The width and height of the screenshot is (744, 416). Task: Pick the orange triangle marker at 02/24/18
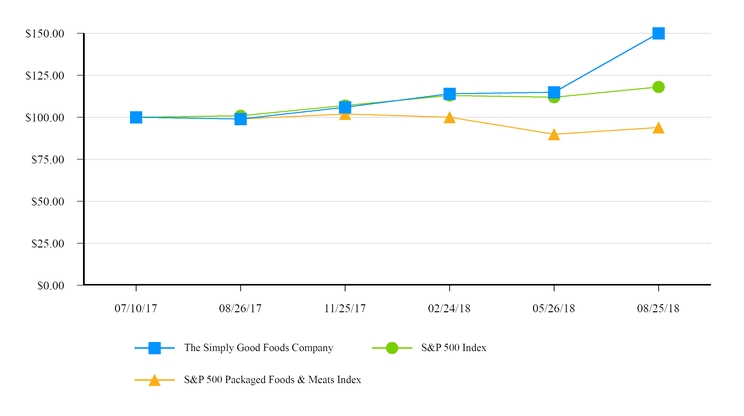450,117
